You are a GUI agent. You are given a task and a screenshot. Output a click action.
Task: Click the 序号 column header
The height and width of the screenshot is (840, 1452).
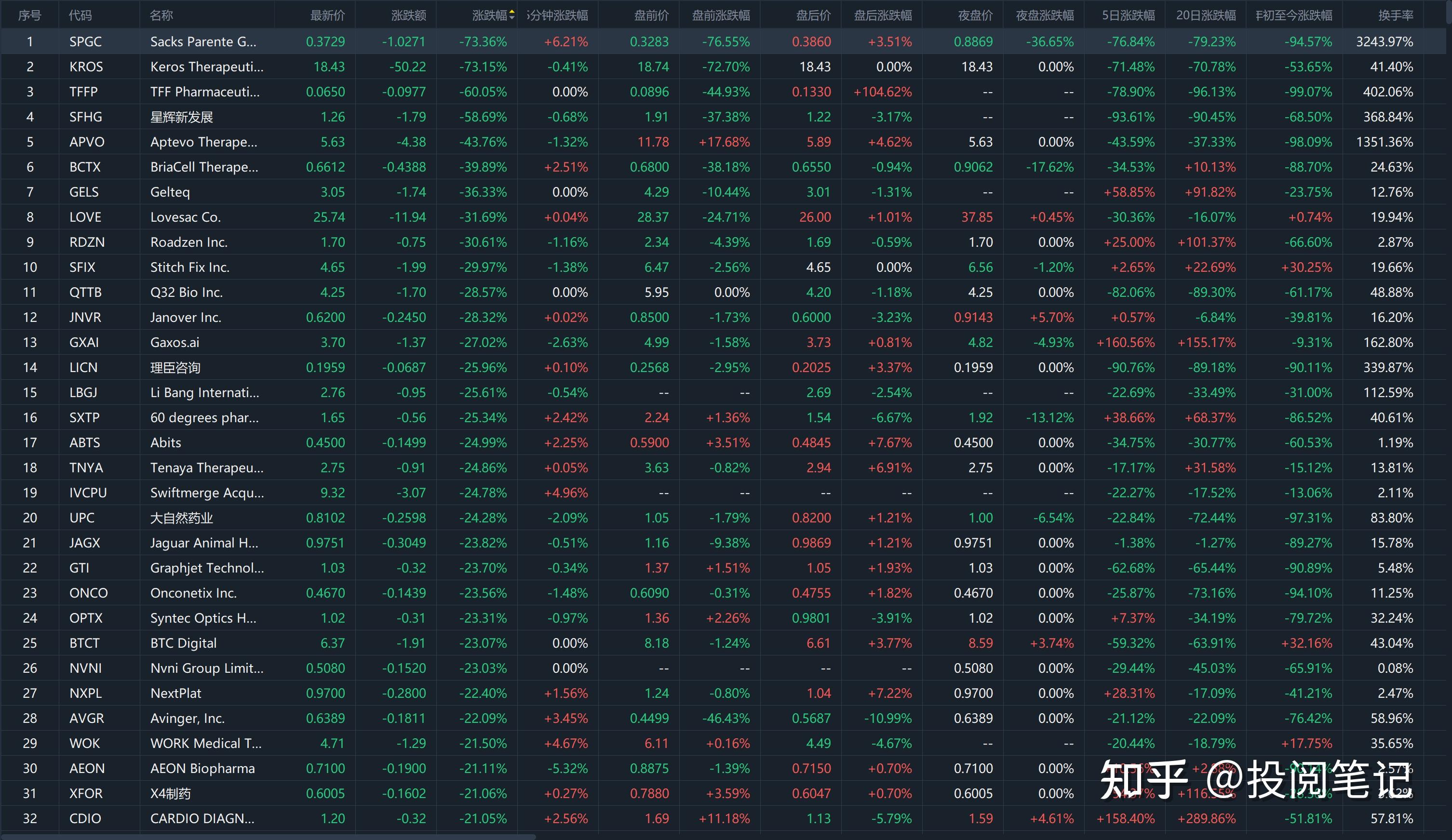[x=29, y=15]
